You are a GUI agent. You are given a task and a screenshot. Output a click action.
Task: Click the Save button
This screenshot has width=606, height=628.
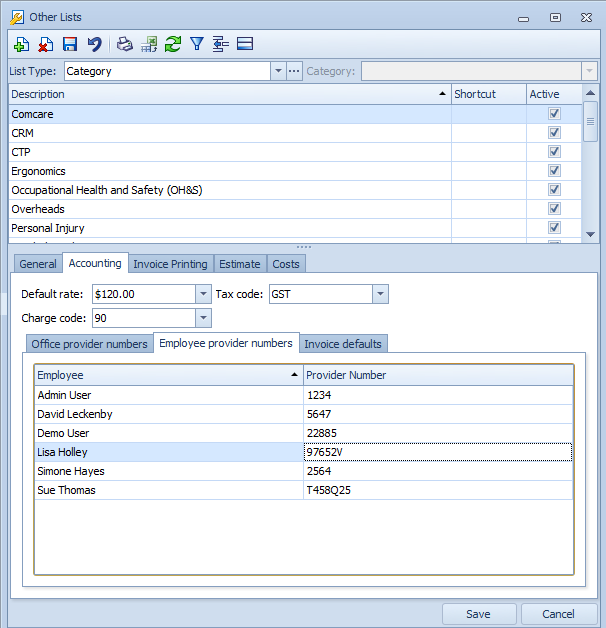pos(479,614)
